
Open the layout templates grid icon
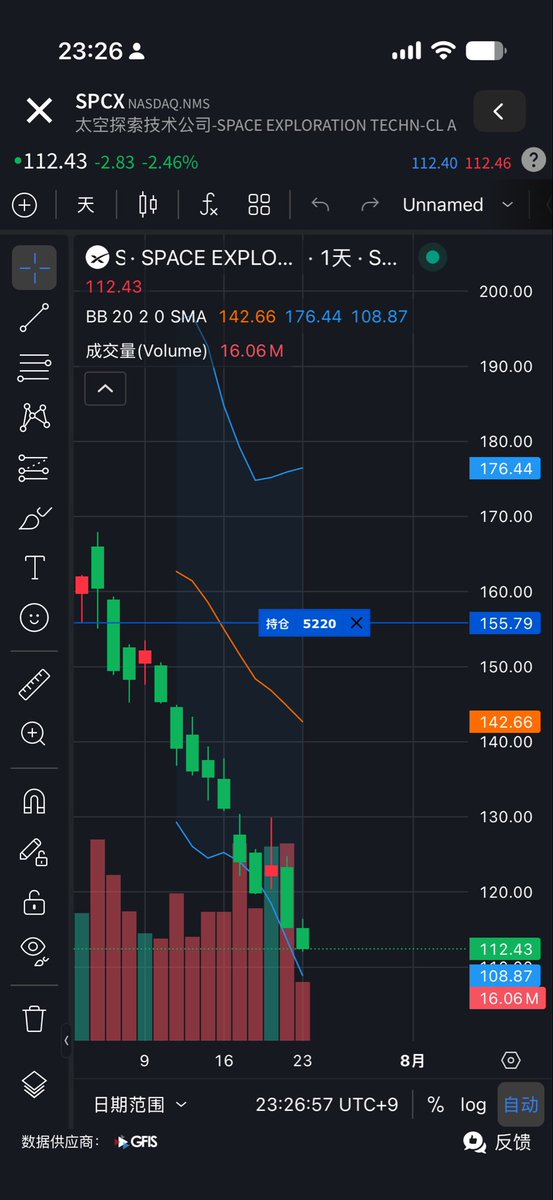click(259, 205)
